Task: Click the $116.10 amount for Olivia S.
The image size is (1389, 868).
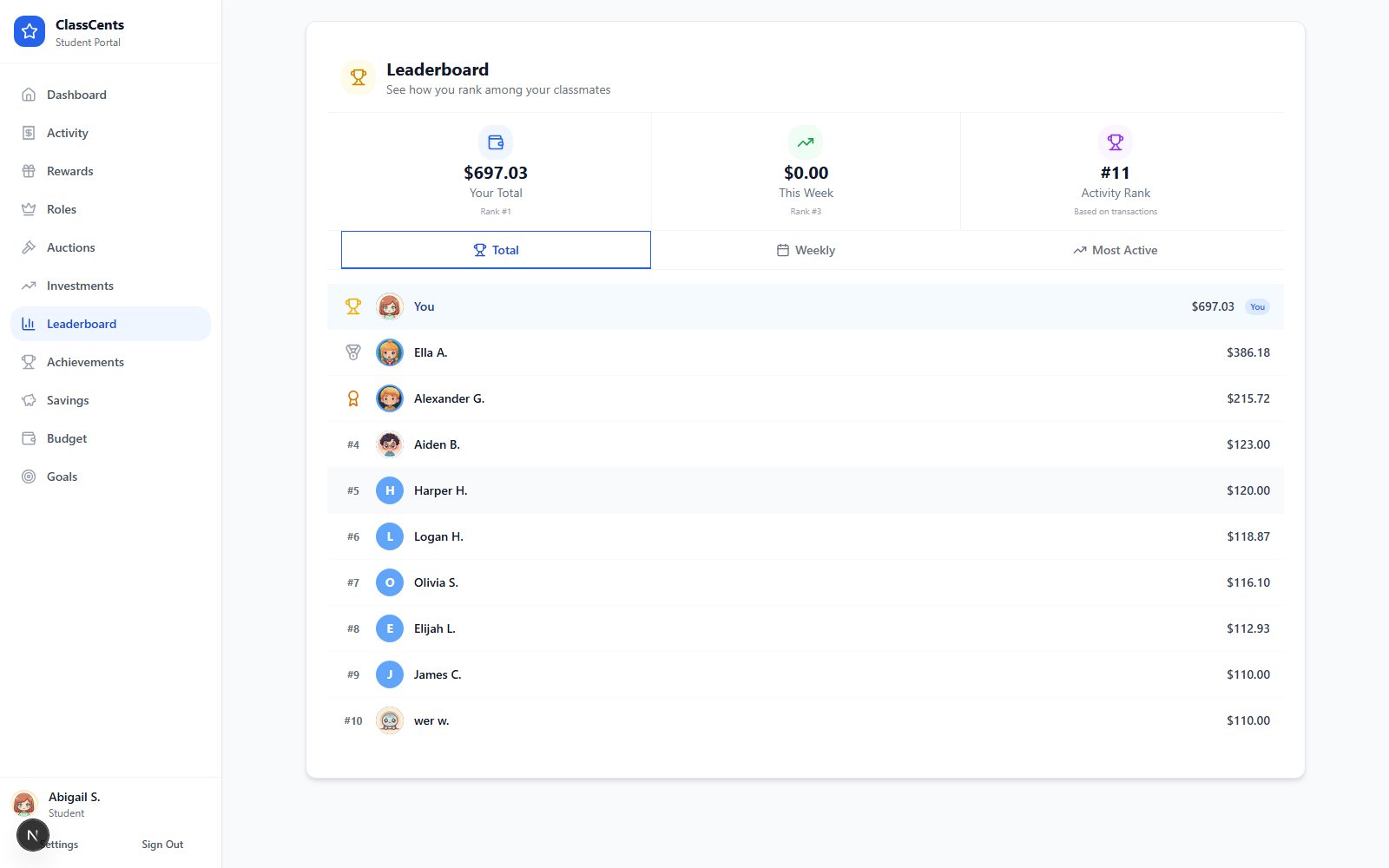Action: click(1248, 582)
